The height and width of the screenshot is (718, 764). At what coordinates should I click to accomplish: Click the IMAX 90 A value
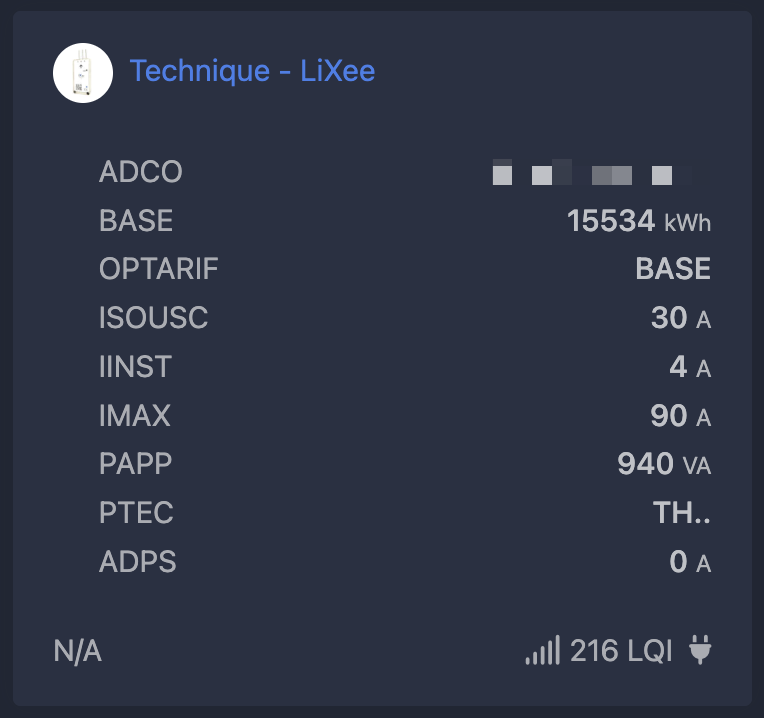680,416
